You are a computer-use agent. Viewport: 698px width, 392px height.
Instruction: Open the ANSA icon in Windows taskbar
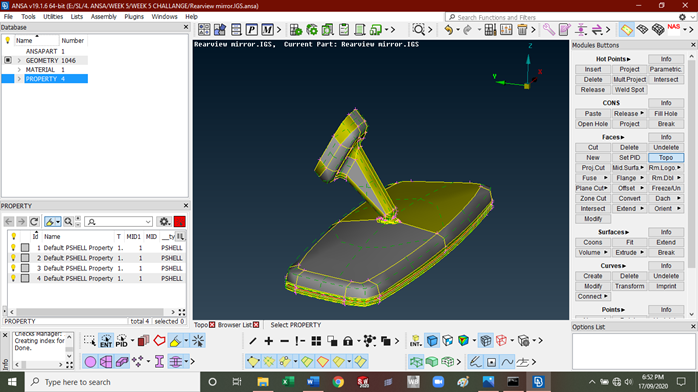[x=538, y=382]
